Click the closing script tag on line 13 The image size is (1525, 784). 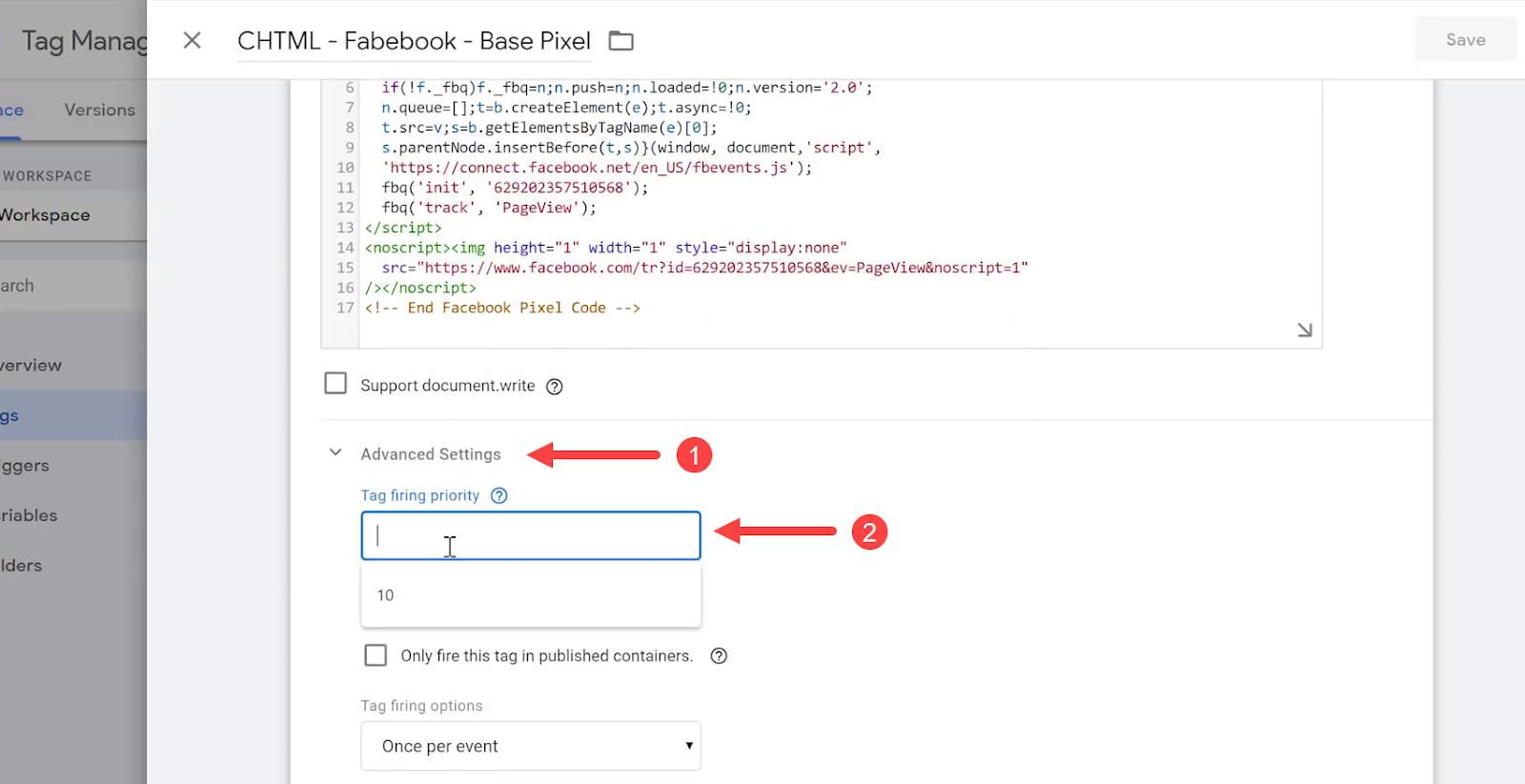[403, 228]
